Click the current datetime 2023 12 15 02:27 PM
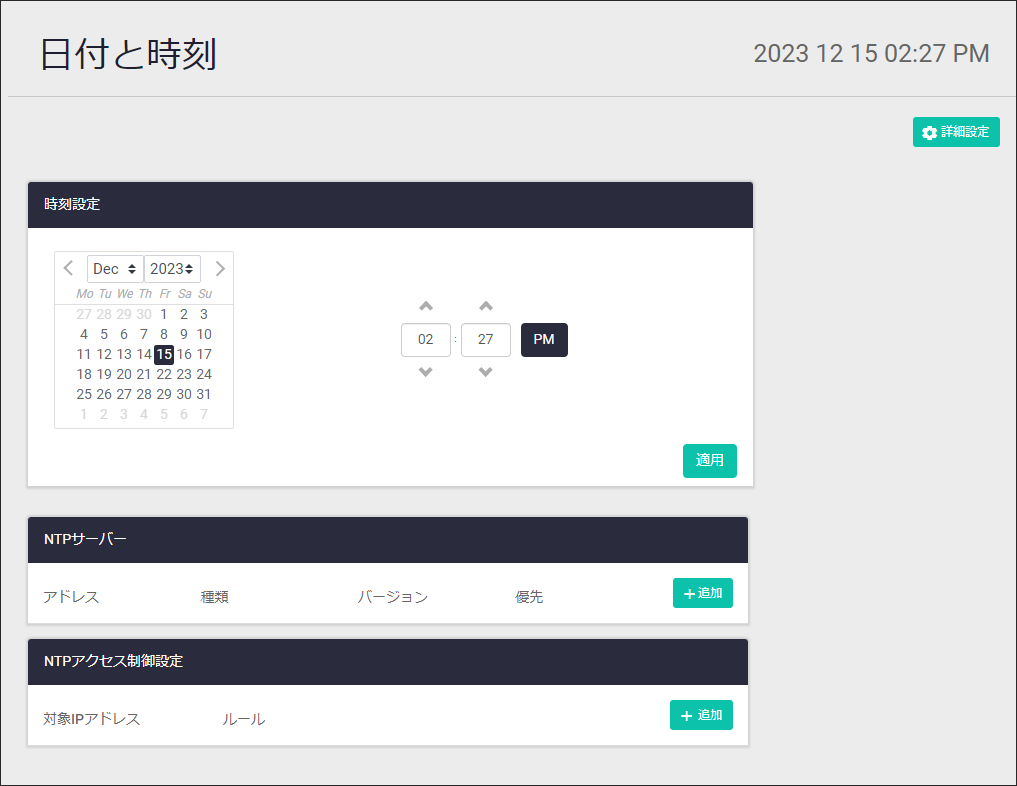1017x786 pixels. click(871, 54)
